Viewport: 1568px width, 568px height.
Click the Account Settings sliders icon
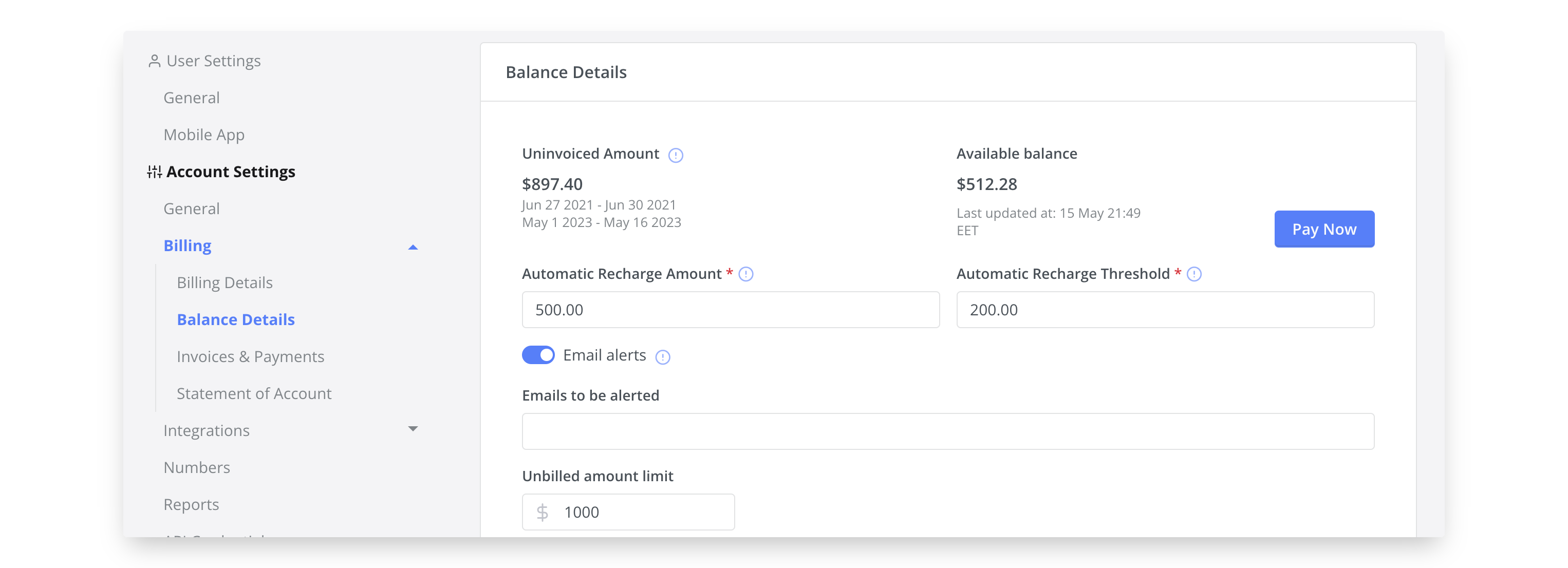[x=154, y=172]
